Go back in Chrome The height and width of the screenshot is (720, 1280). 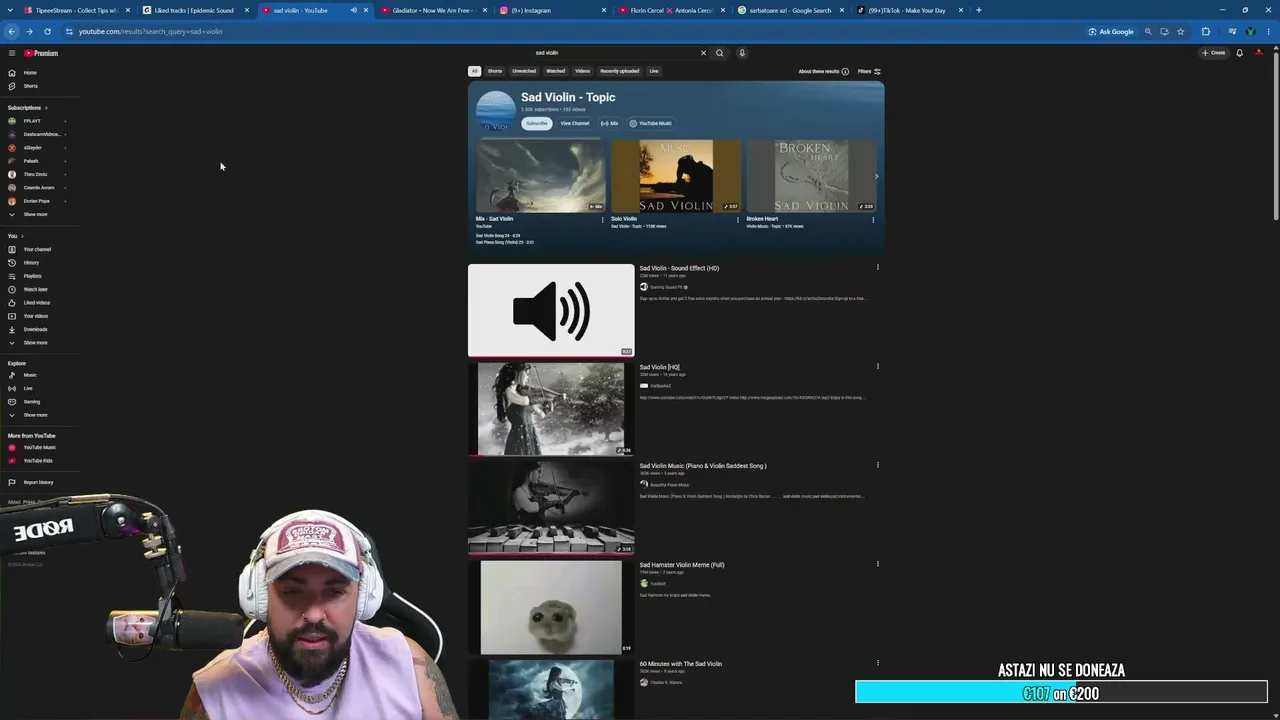point(12,31)
